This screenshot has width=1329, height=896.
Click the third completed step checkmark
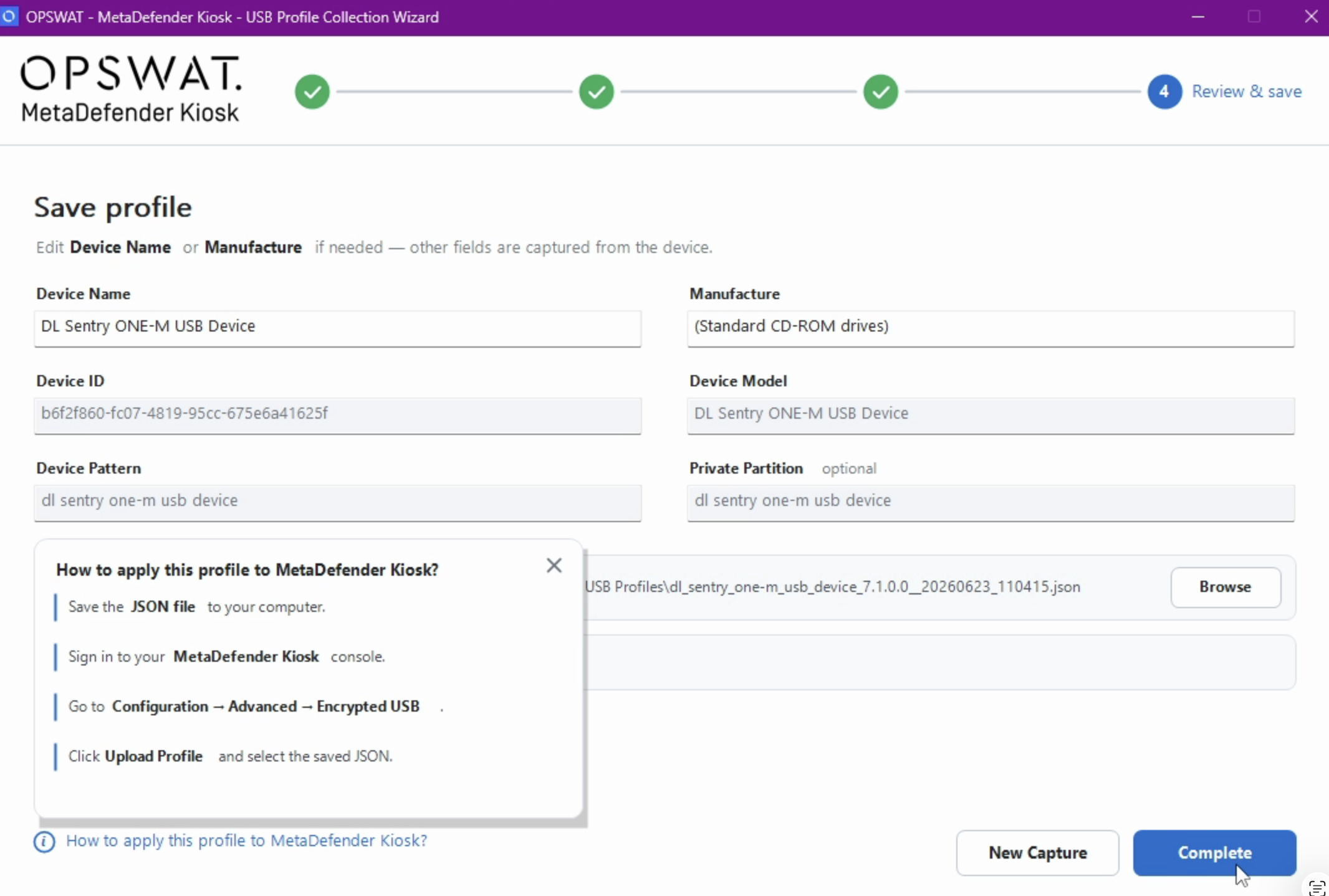(x=881, y=92)
